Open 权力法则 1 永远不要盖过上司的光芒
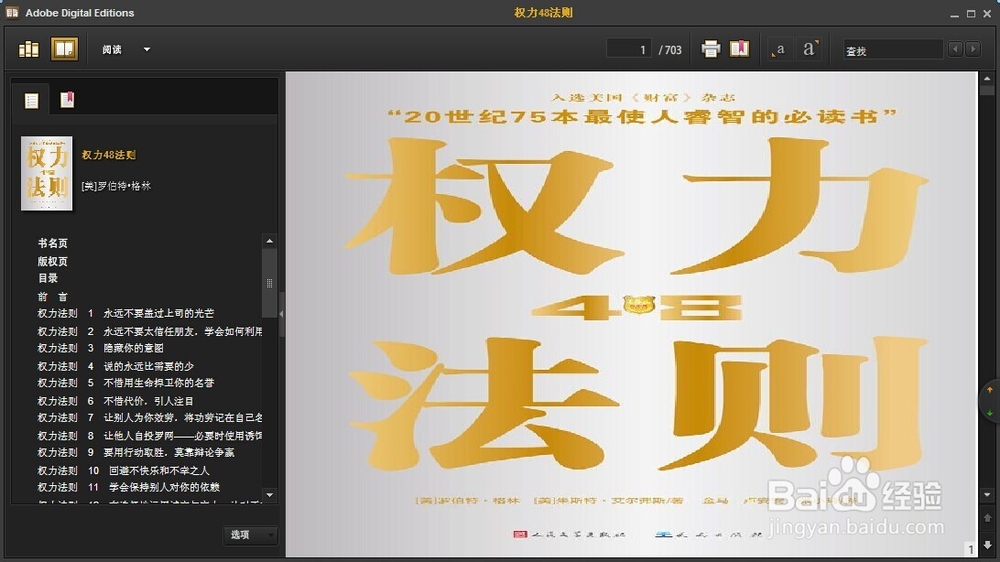Image resolution: width=1000 pixels, height=562 pixels. tap(126, 313)
